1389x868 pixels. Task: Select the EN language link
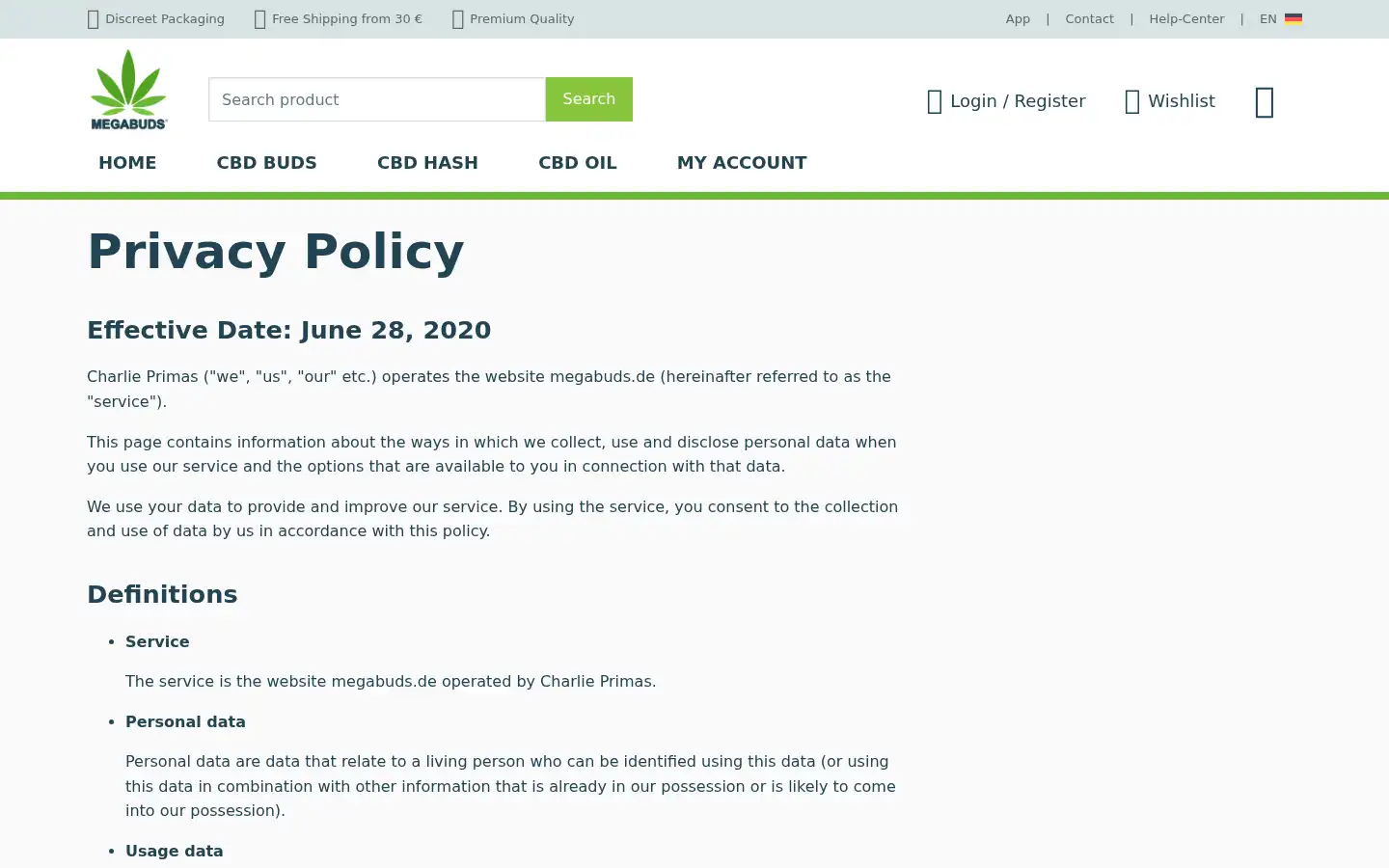(1267, 18)
